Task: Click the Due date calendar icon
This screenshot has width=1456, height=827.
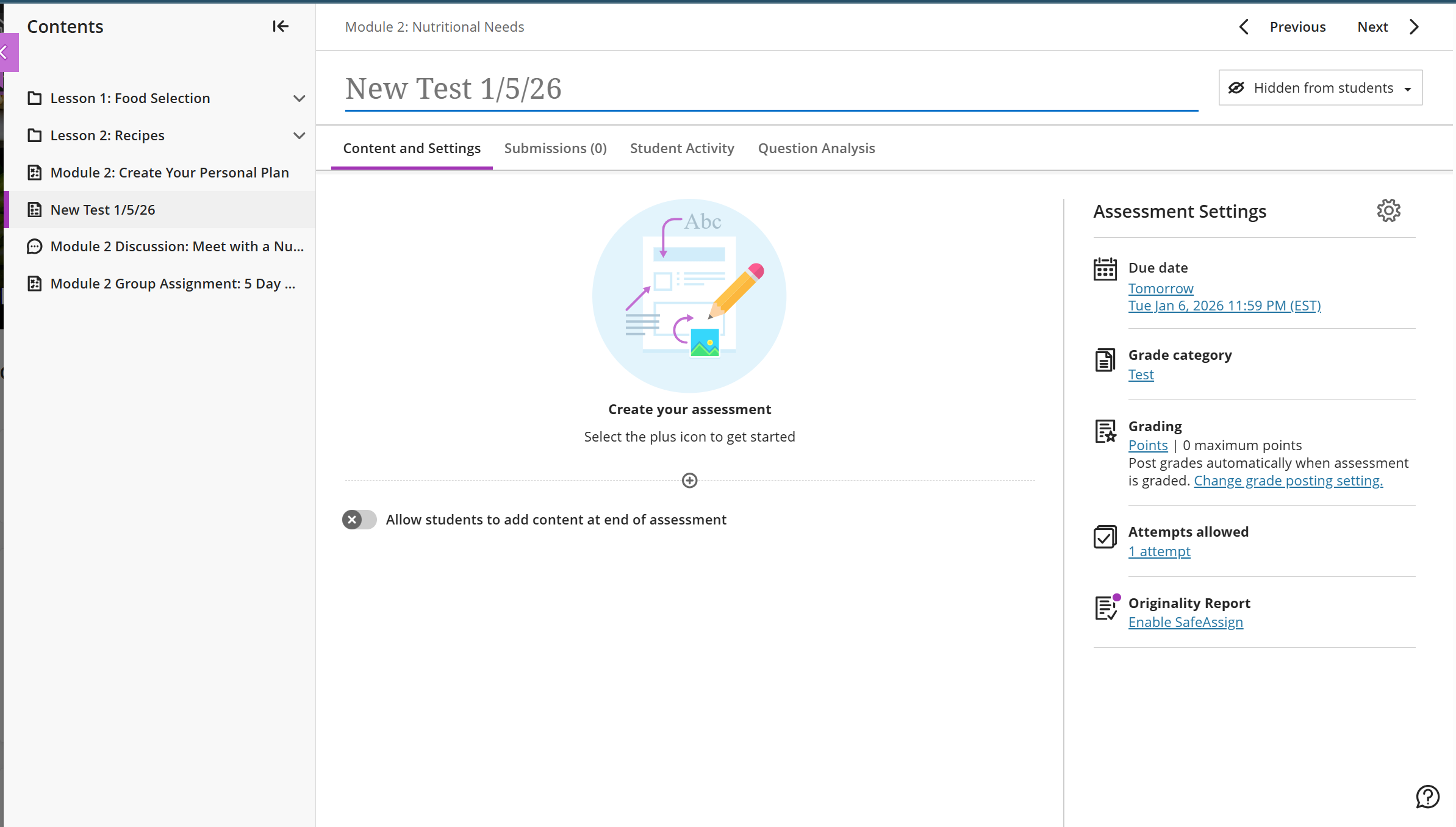Action: pos(1105,269)
